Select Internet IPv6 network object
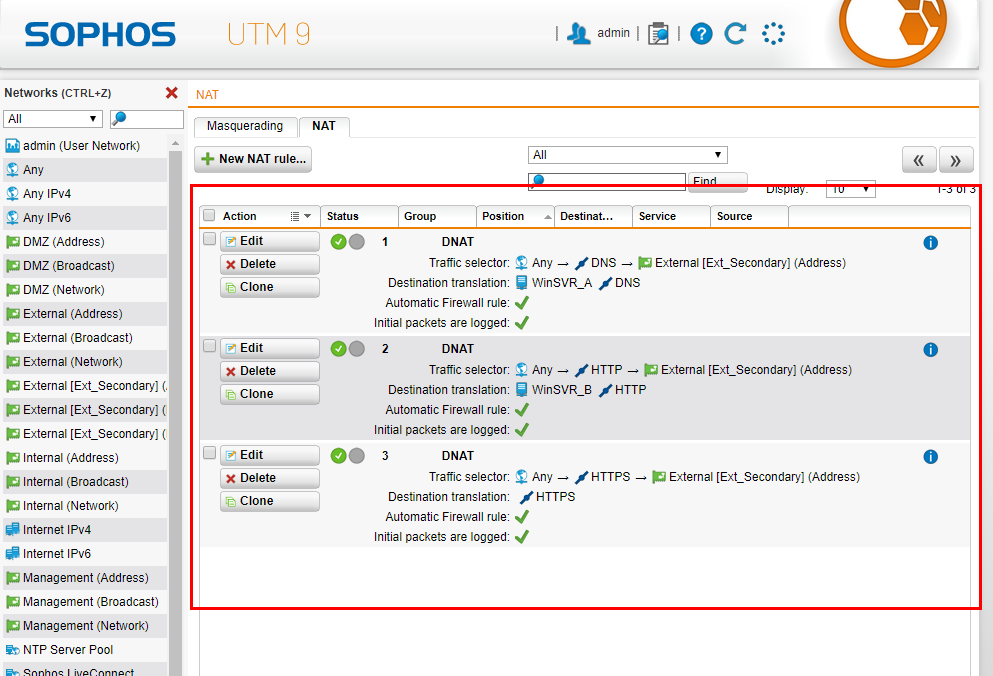 tap(85, 554)
